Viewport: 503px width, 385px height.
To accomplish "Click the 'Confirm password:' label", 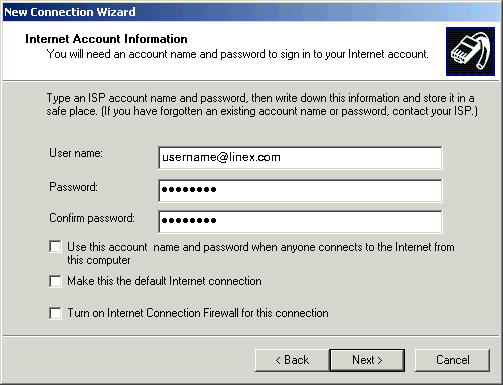I will pyautogui.click(x=92, y=218).
